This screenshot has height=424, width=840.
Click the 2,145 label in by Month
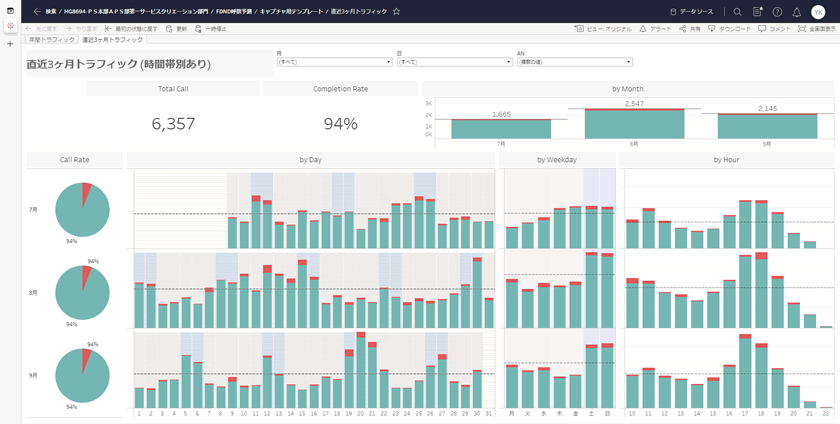[767, 108]
